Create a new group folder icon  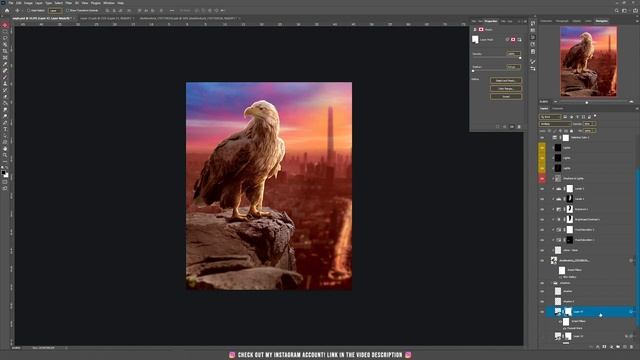[618, 347]
